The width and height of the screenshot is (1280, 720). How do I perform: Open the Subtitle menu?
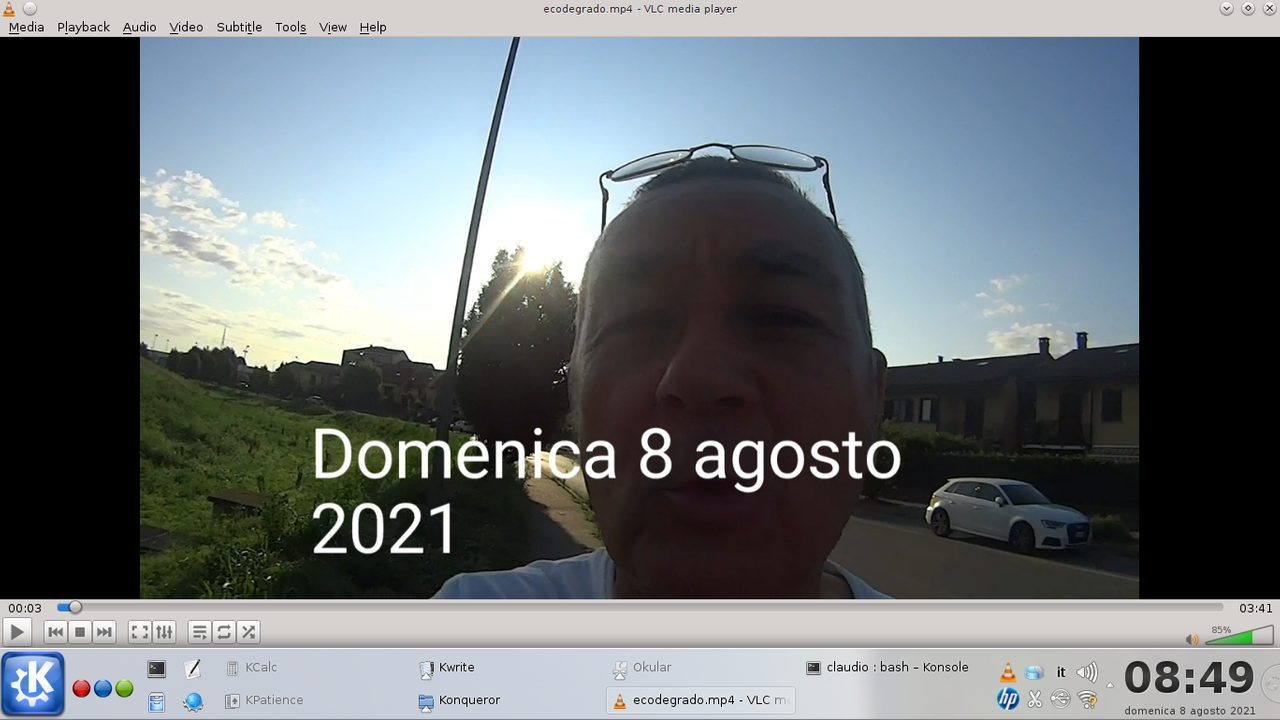click(239, 27)
